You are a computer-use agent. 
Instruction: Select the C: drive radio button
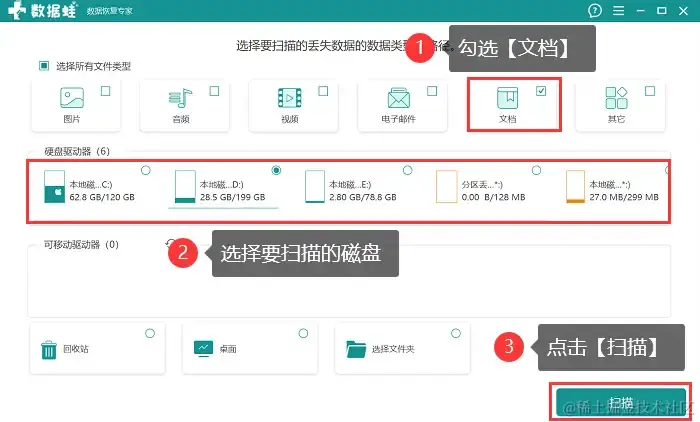coord(146,170)
